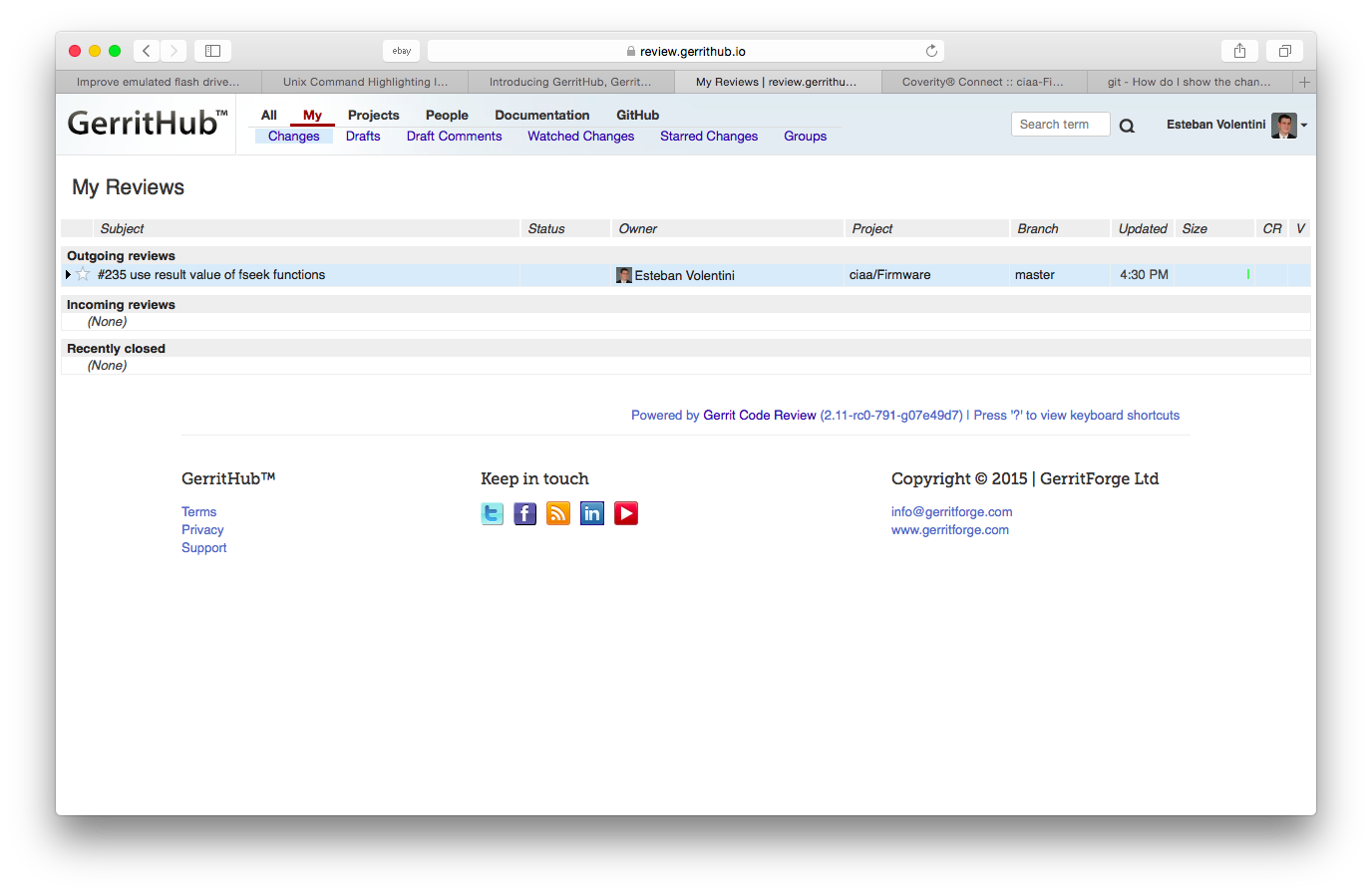Image resolution: width=1372 pixels, height=895 pixels.
Task: Open a new tab with plus icon
Action: (x=1304, y=82)
